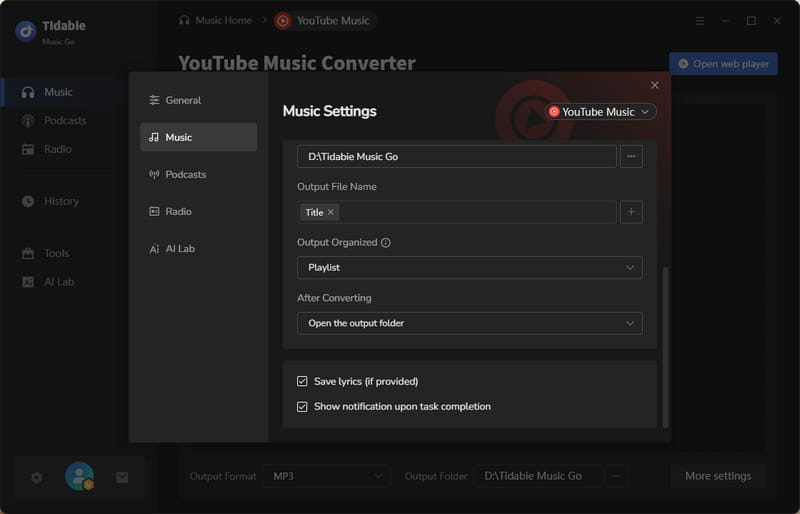Viewport: 800px width, 514px height.
Task: Open the General settings tab
Action: (x=198, y=100)
